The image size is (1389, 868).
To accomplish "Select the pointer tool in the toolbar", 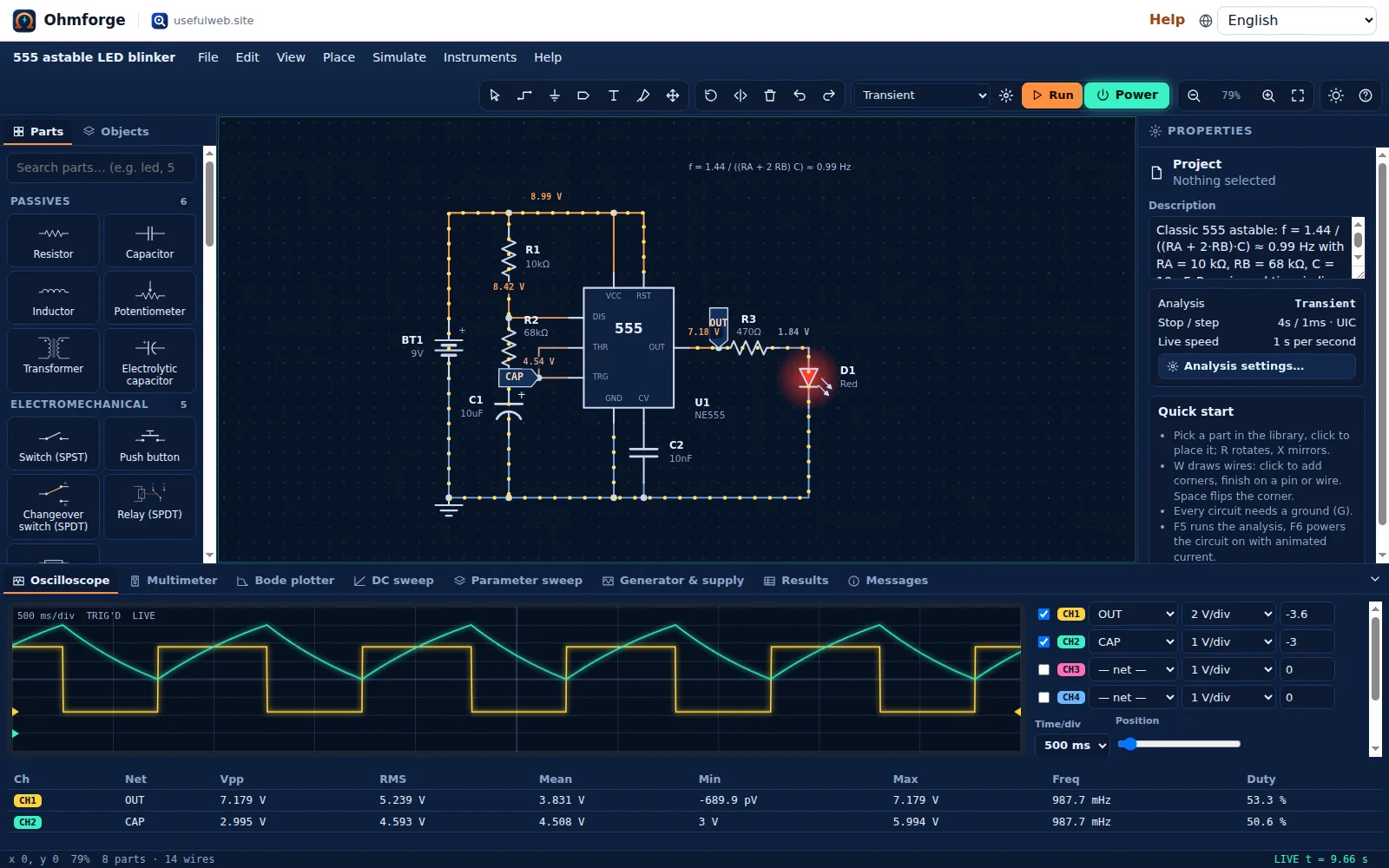I will click(495, 95).
